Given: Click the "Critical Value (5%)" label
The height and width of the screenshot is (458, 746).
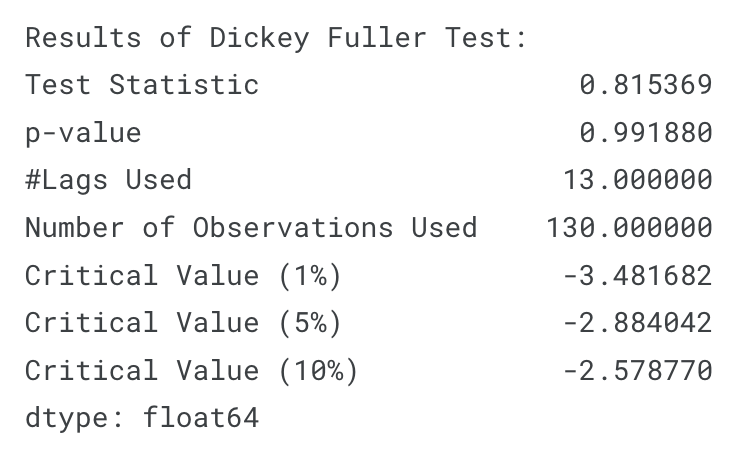Looking at the screenshot, I should click(183, 323).
